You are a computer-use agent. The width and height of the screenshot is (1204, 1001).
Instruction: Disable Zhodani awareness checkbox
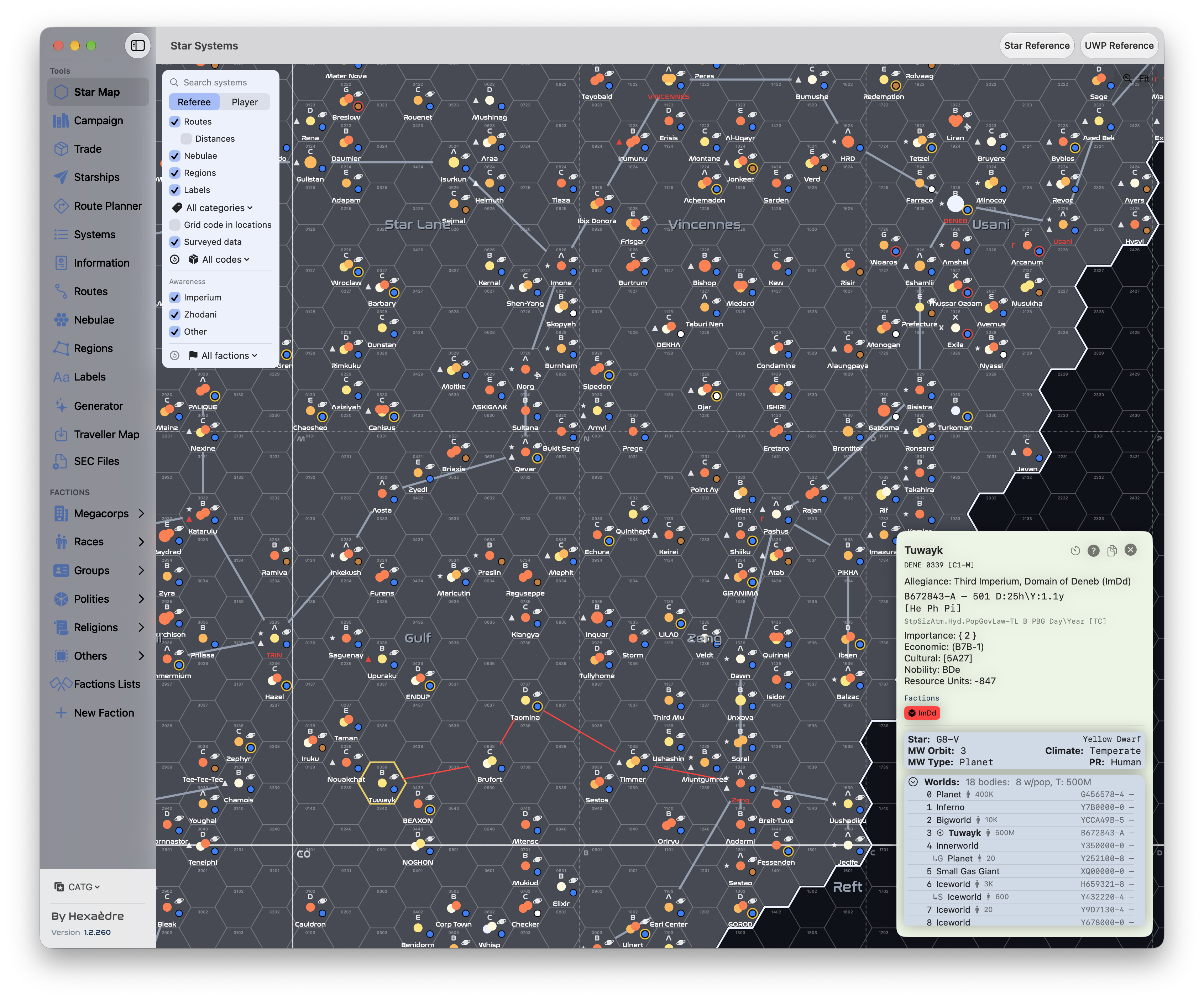[x=175, y=315]
